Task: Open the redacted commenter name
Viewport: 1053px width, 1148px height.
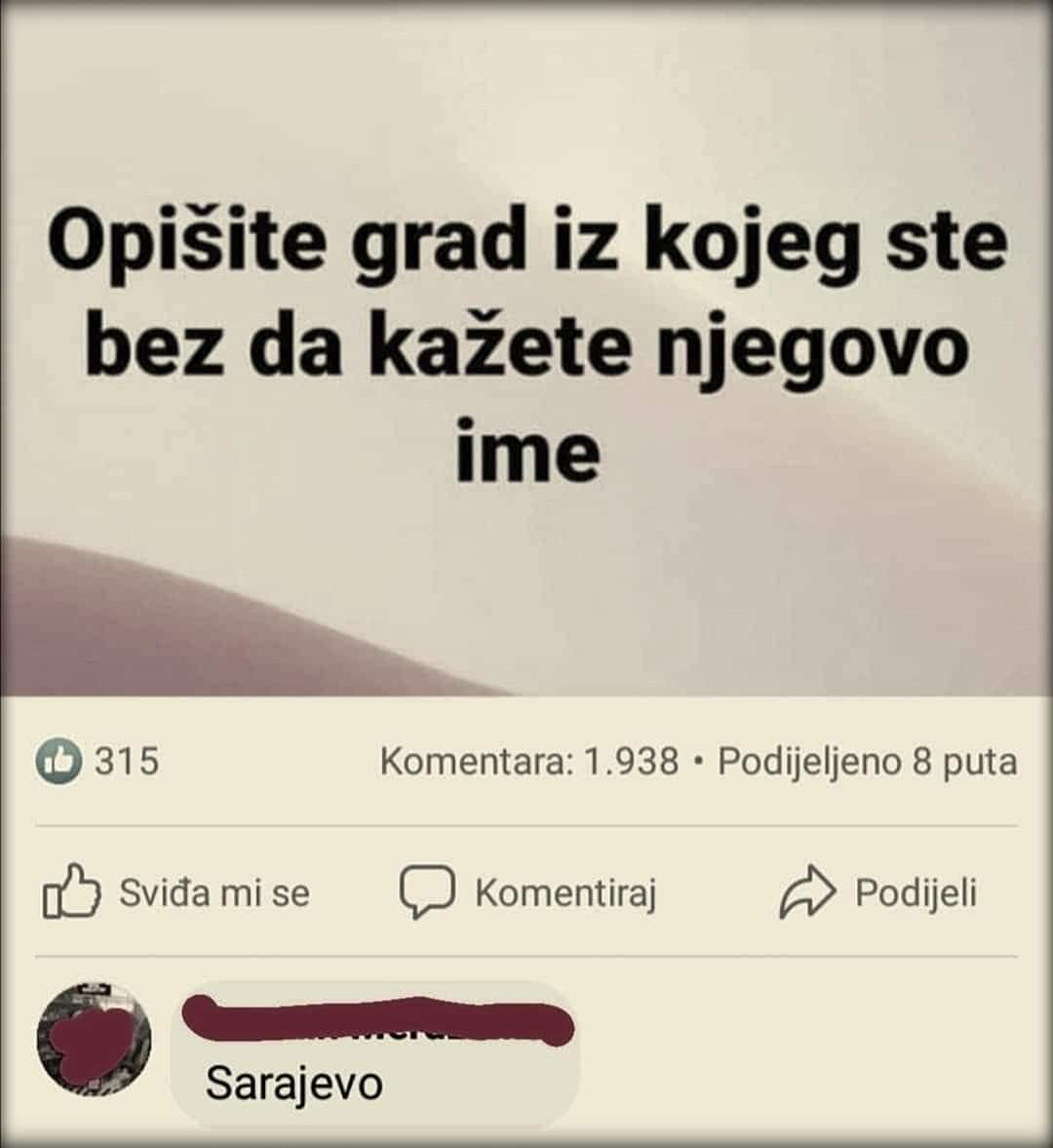Action: pos(377,1018)
